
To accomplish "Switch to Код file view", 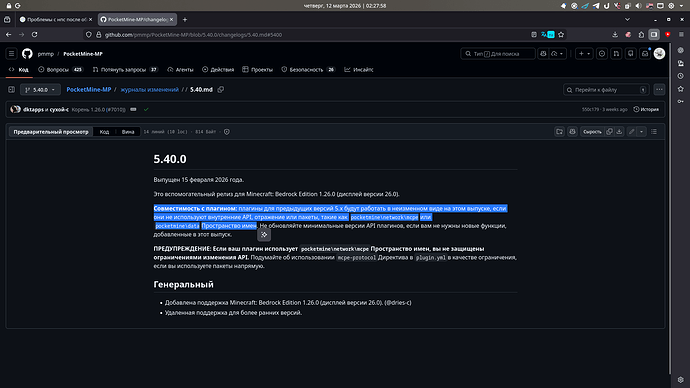I will (104, 132).
